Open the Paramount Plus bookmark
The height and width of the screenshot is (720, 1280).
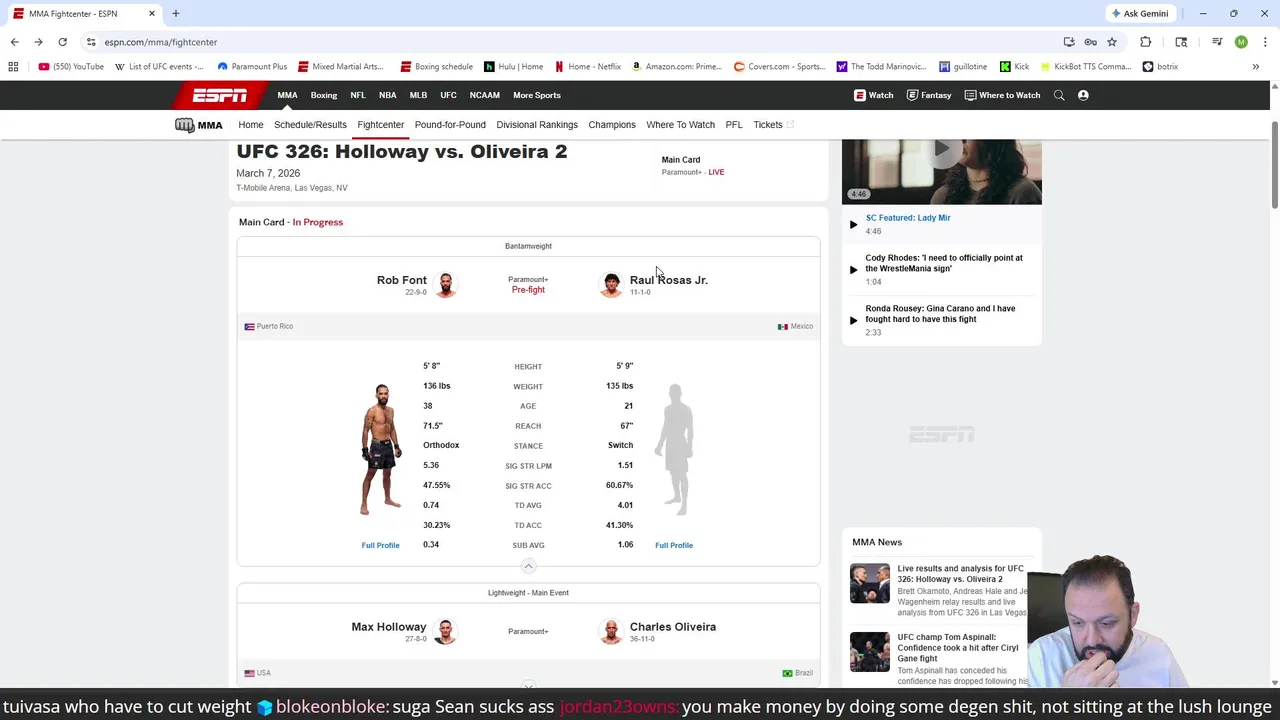pyautogui.click(x=252, y=67)
